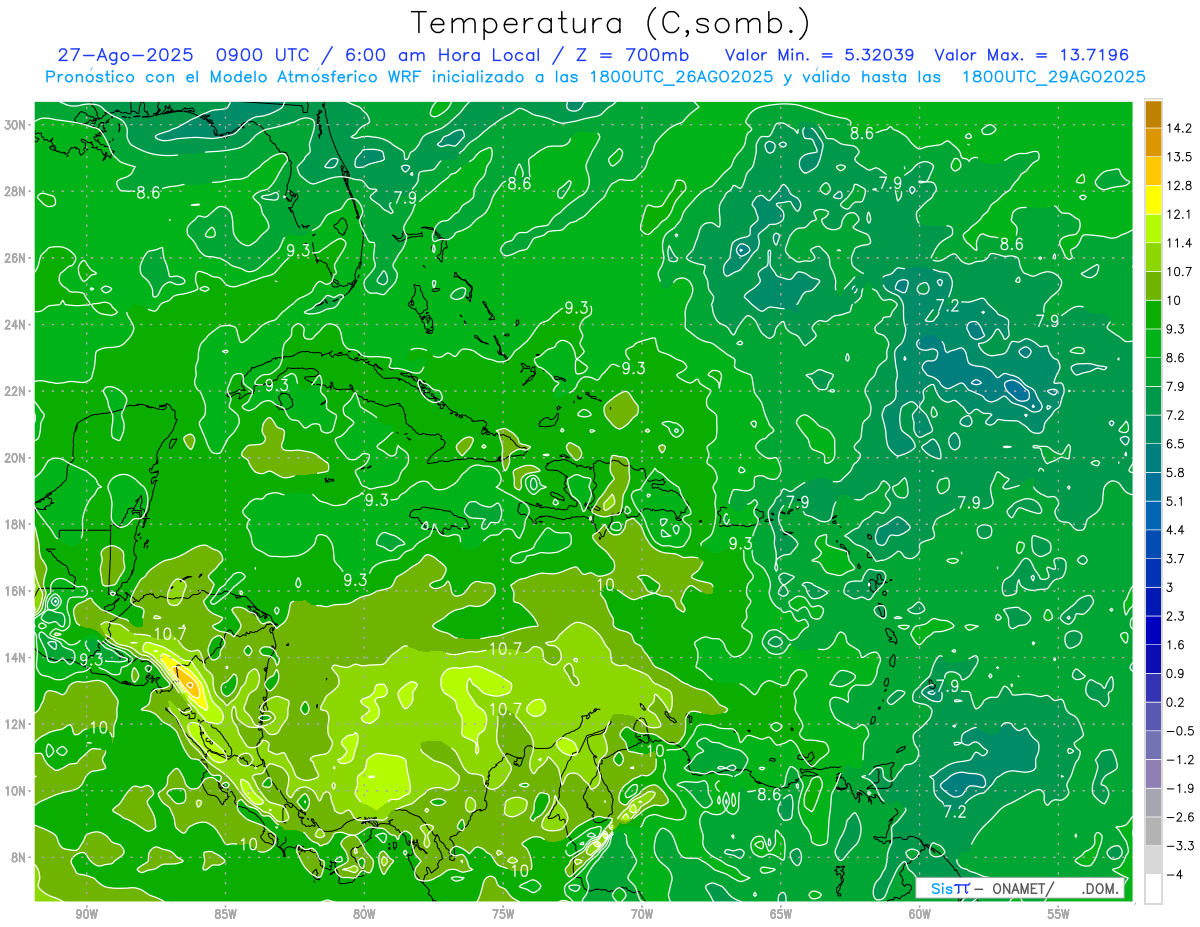The image size is (1200, 927).
Task: Click the "11.4" value on the color scale
Action: tap(1179, 242)
